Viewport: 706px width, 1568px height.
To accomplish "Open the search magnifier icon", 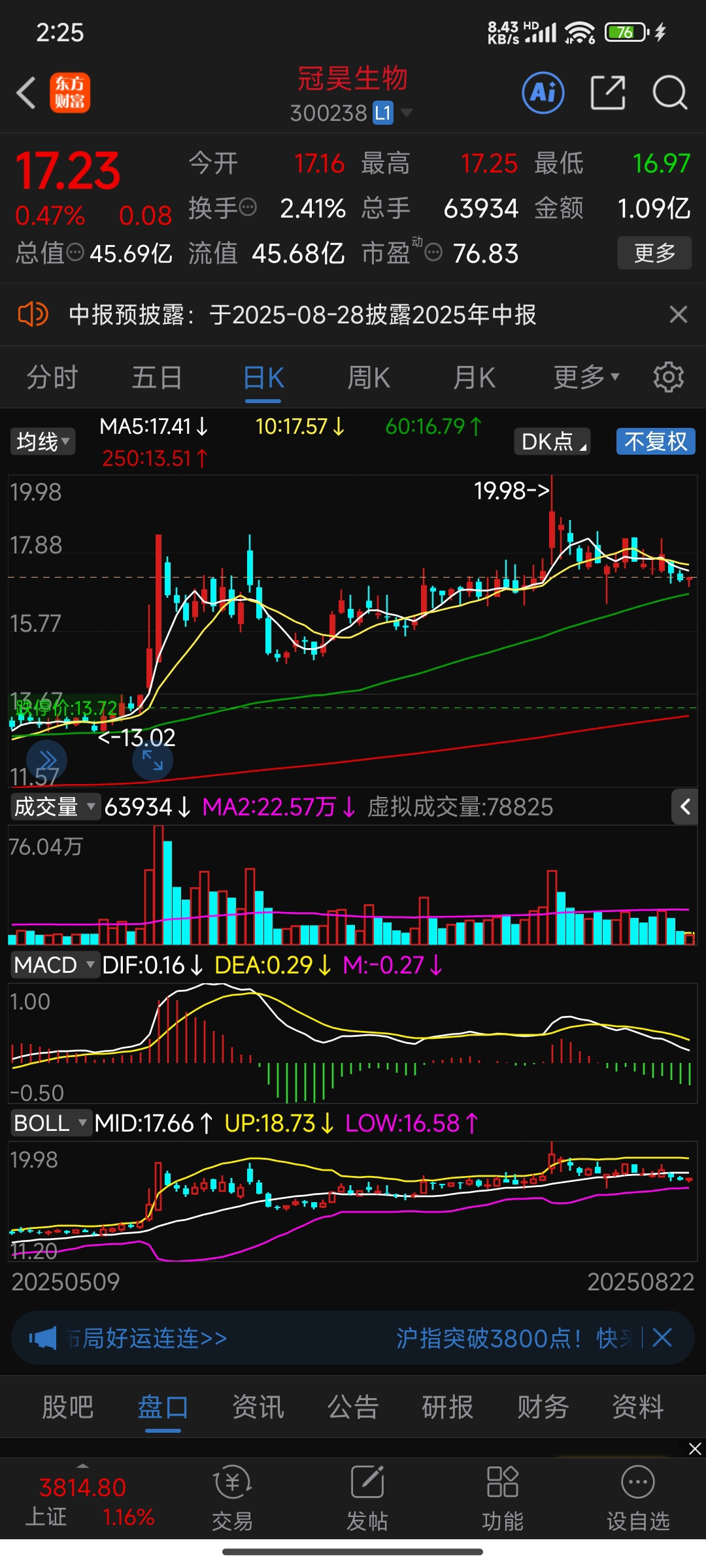I will [670, 93].
